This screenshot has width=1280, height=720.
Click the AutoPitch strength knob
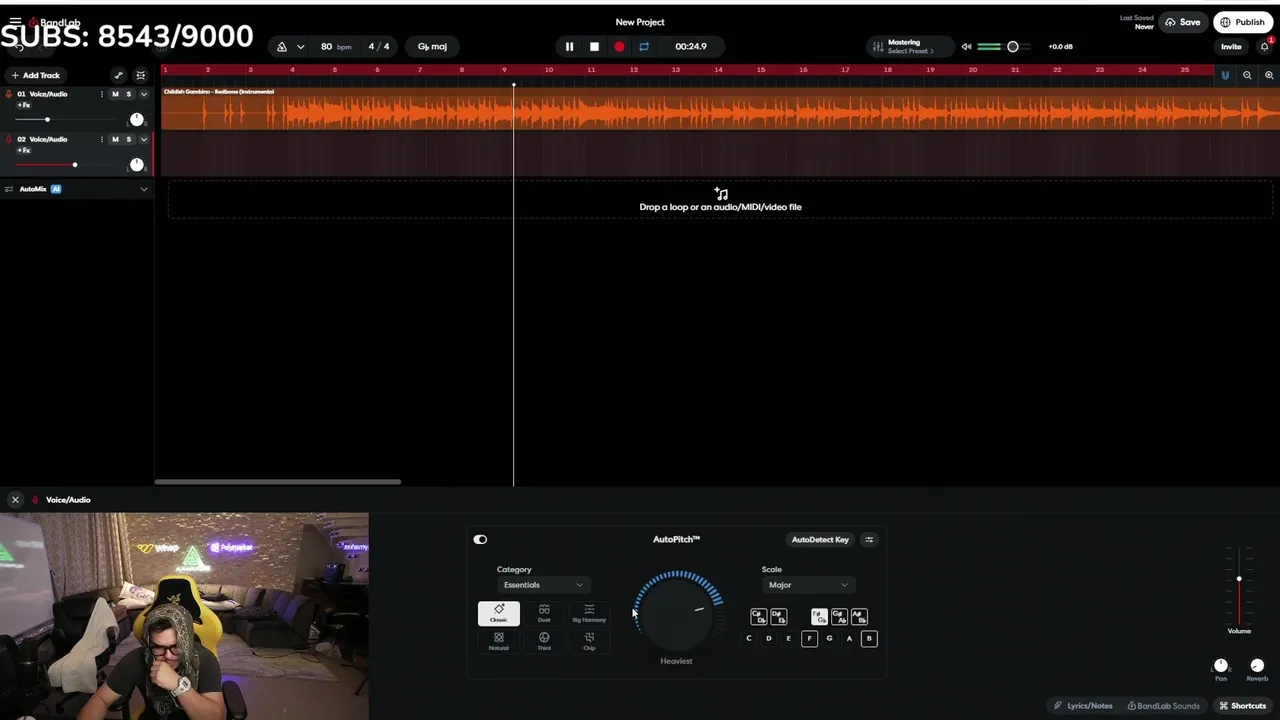click(677, 612)
